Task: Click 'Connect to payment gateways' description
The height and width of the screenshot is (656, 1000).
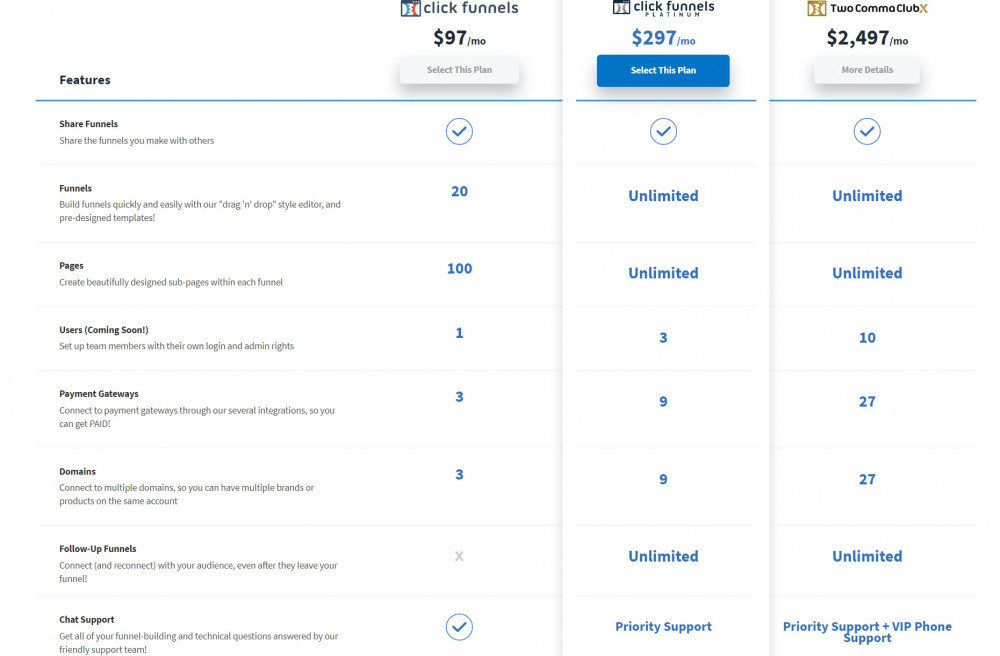Action: point(196,417)
